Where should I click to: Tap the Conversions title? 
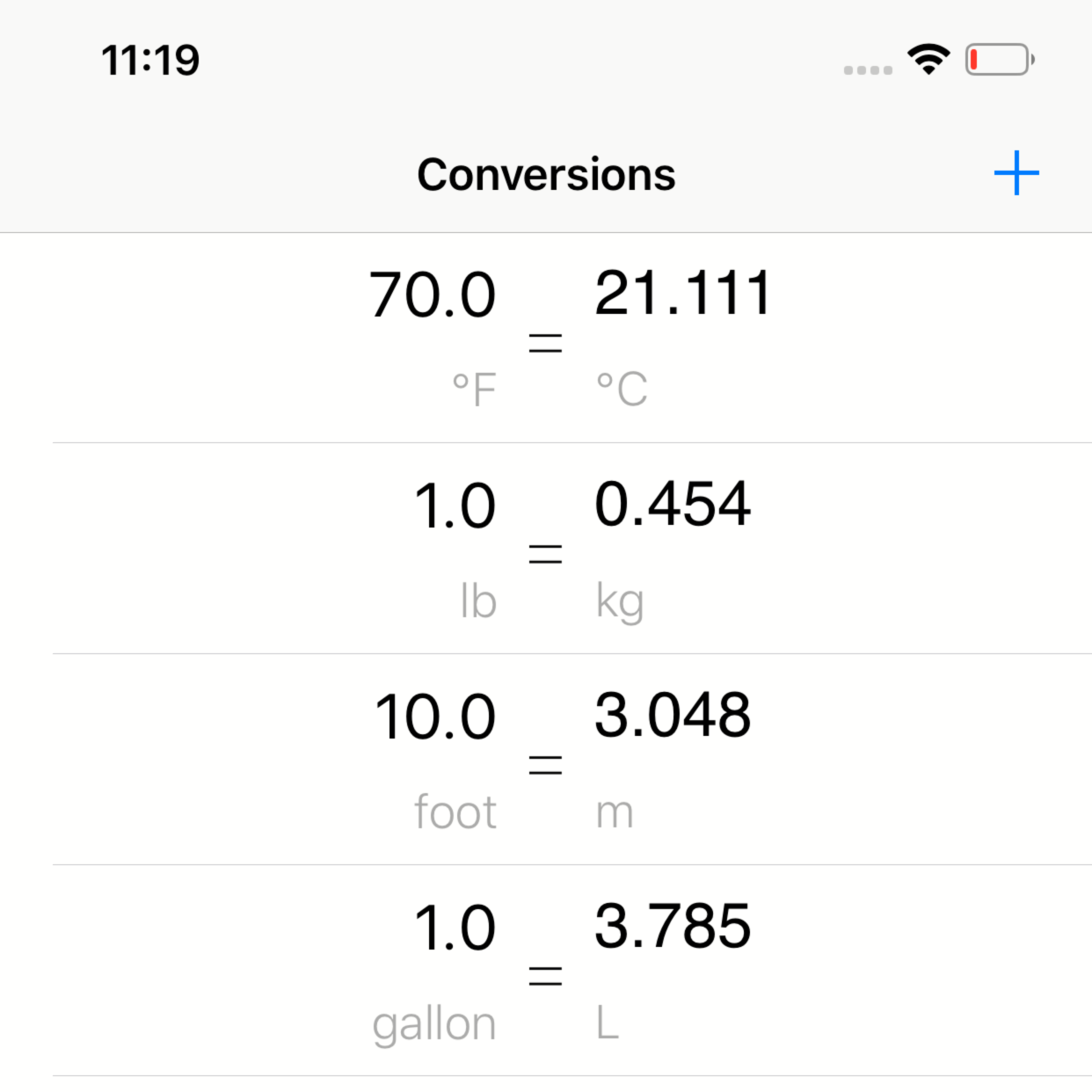546,174
